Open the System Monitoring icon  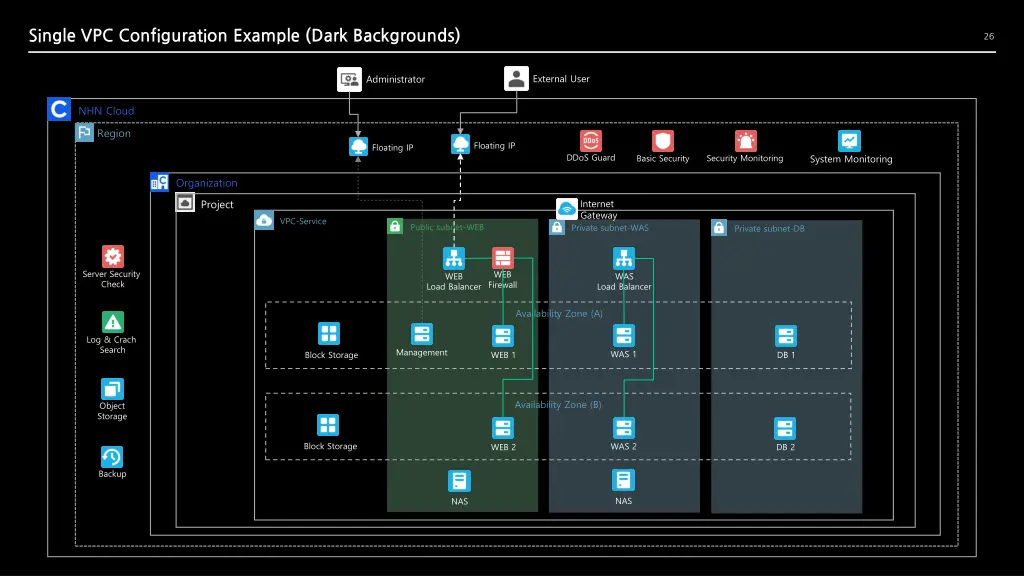[x=849, y=140]
